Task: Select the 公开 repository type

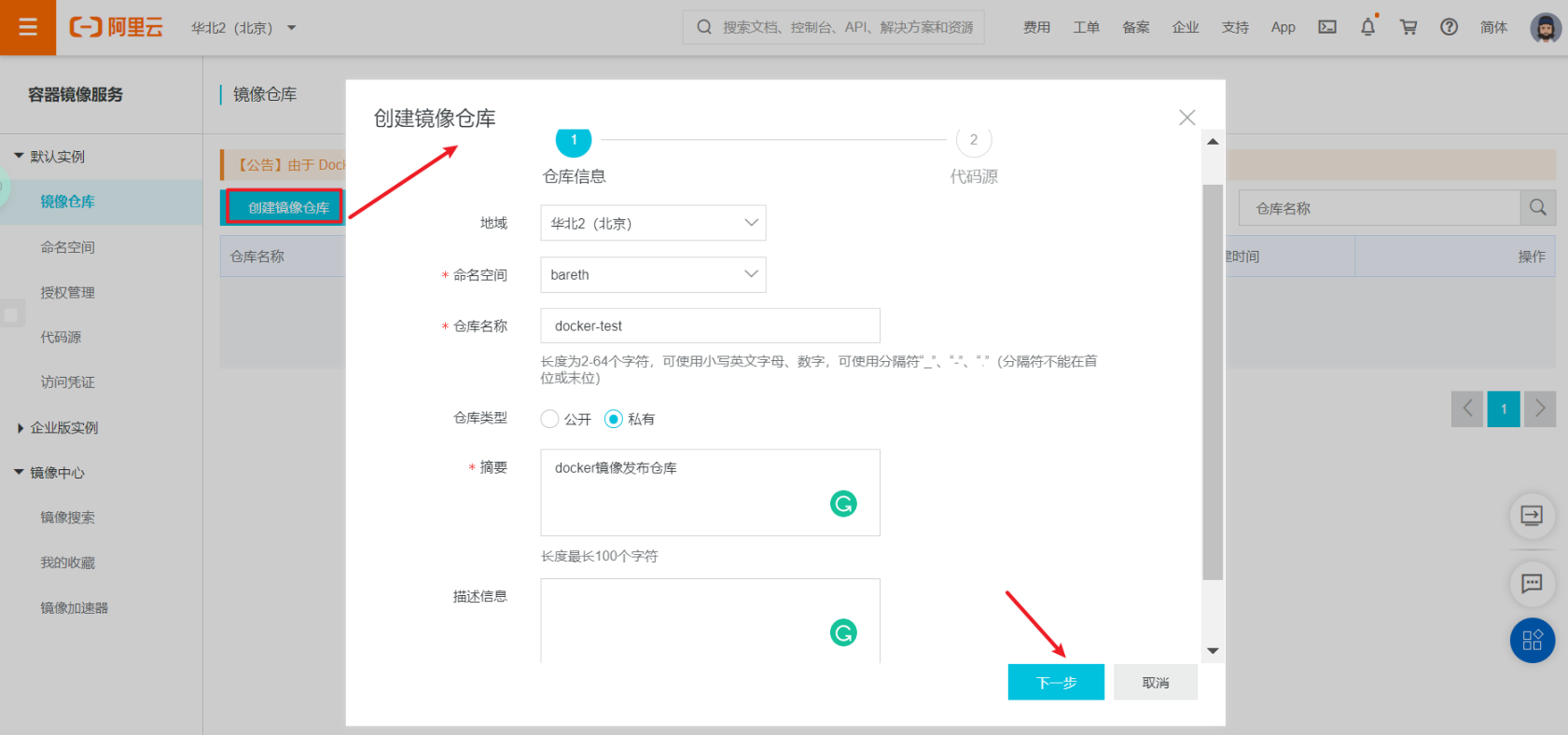Action: click(x=549, y=419)
